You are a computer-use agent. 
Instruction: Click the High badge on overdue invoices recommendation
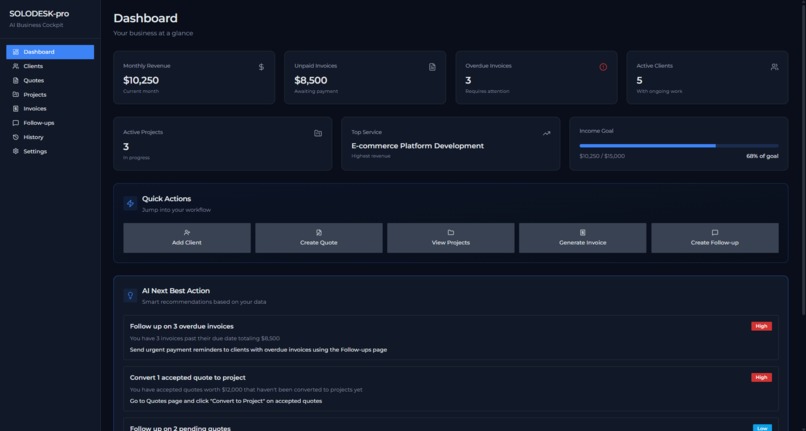click(761, 326)
